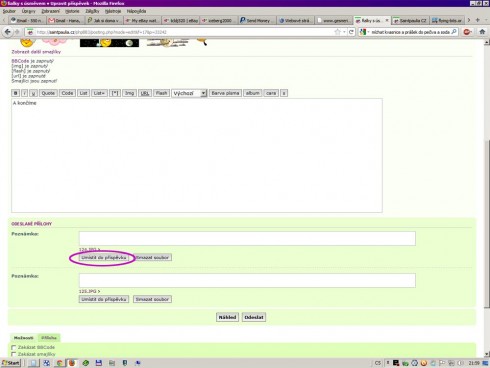Click the Odeslat submit button
This screenshot has height=368, width=490.
[254, 317]
